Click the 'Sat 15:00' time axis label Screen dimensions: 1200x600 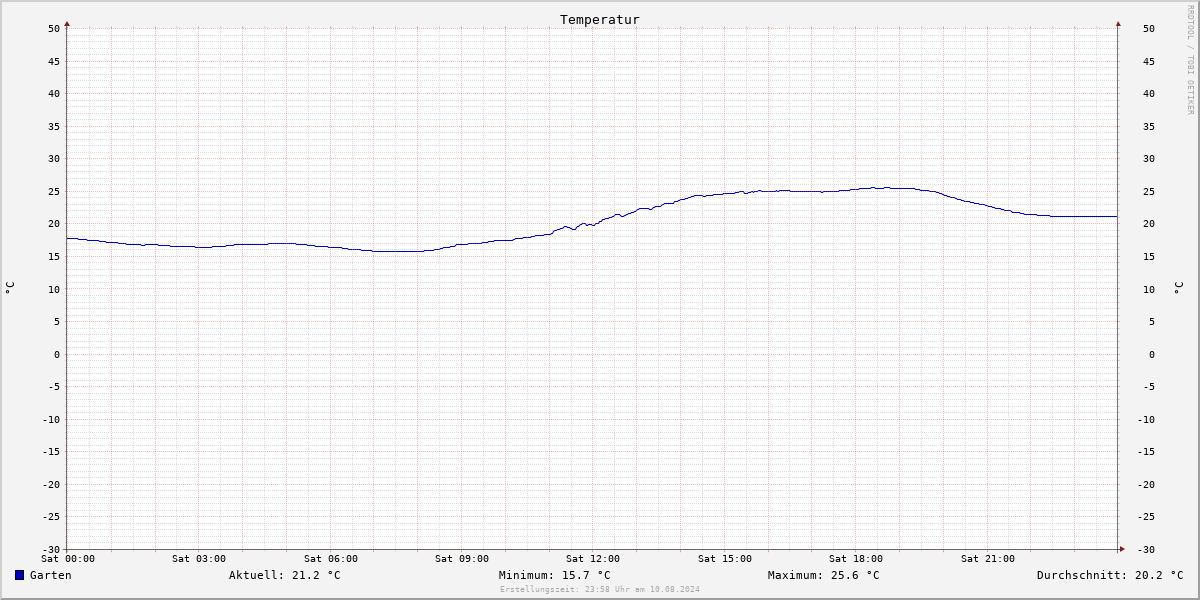click(725, 559)
